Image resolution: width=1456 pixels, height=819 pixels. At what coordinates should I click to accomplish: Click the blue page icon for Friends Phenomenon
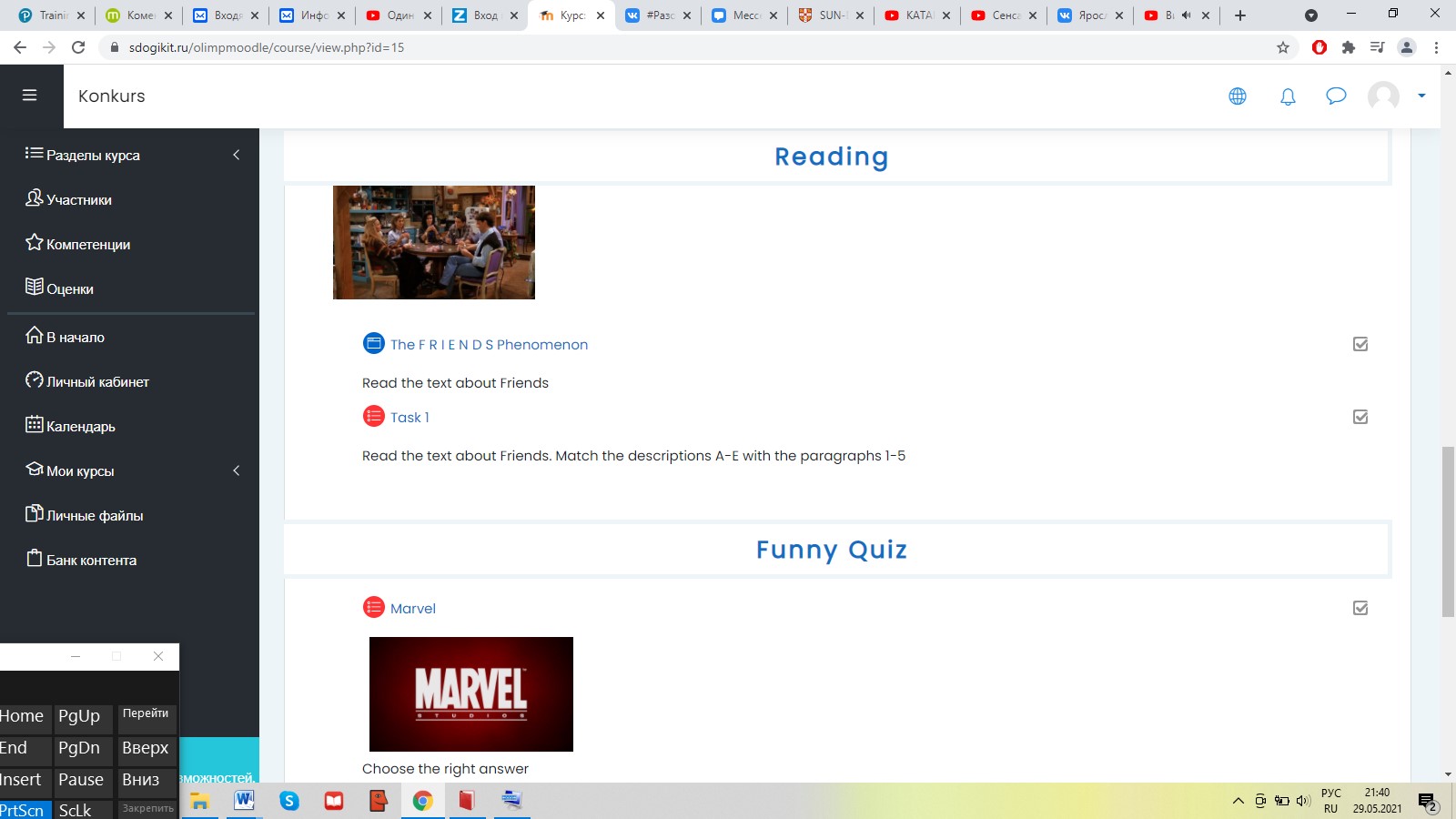[374, 343]
